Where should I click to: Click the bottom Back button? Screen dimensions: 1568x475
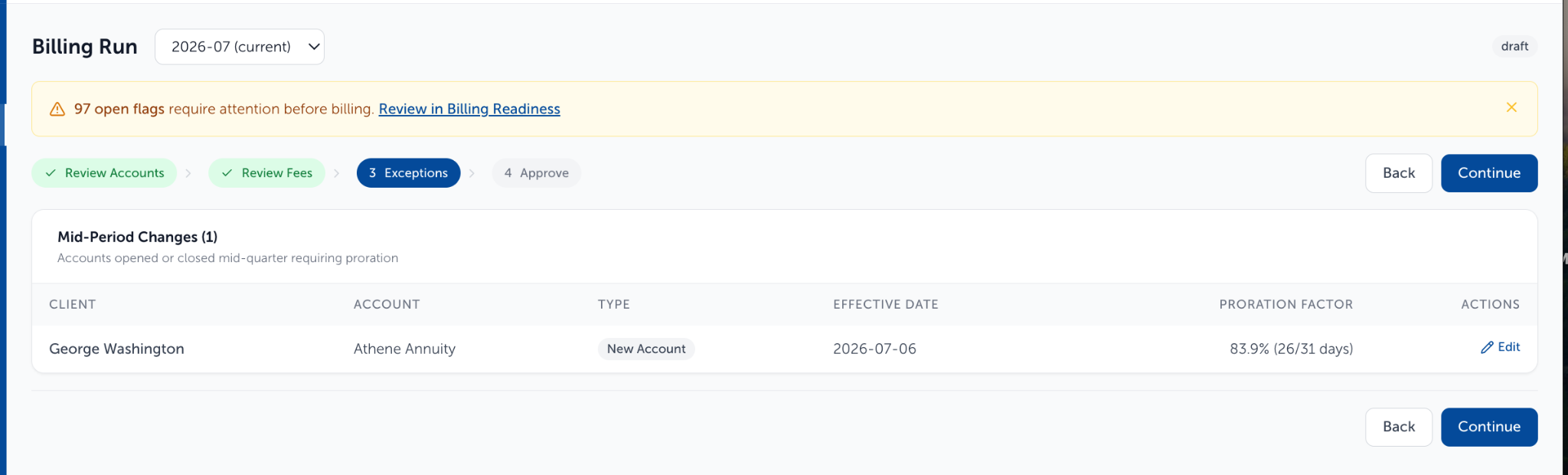(x=1399, y=427)
